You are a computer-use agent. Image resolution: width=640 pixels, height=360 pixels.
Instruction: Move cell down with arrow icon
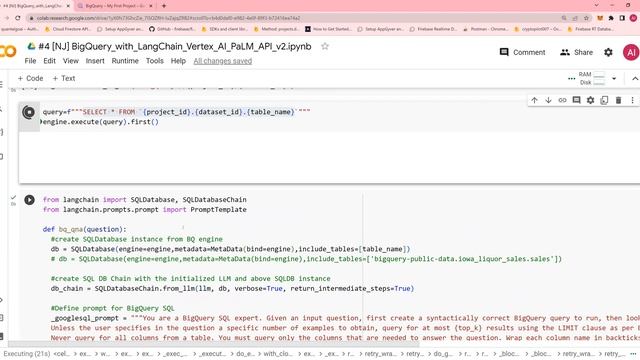[548, 100]
